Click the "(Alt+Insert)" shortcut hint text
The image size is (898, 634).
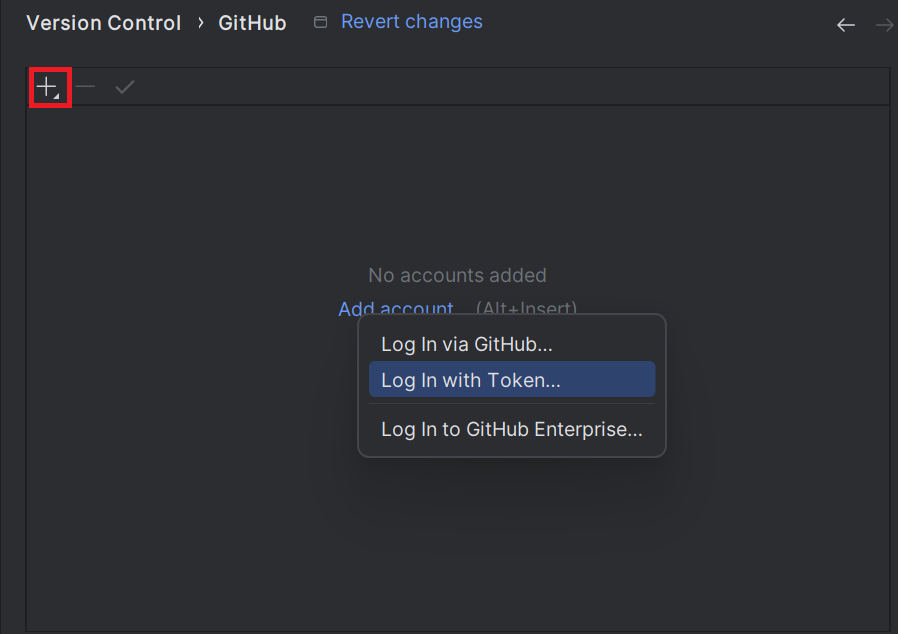coord(526,309)
